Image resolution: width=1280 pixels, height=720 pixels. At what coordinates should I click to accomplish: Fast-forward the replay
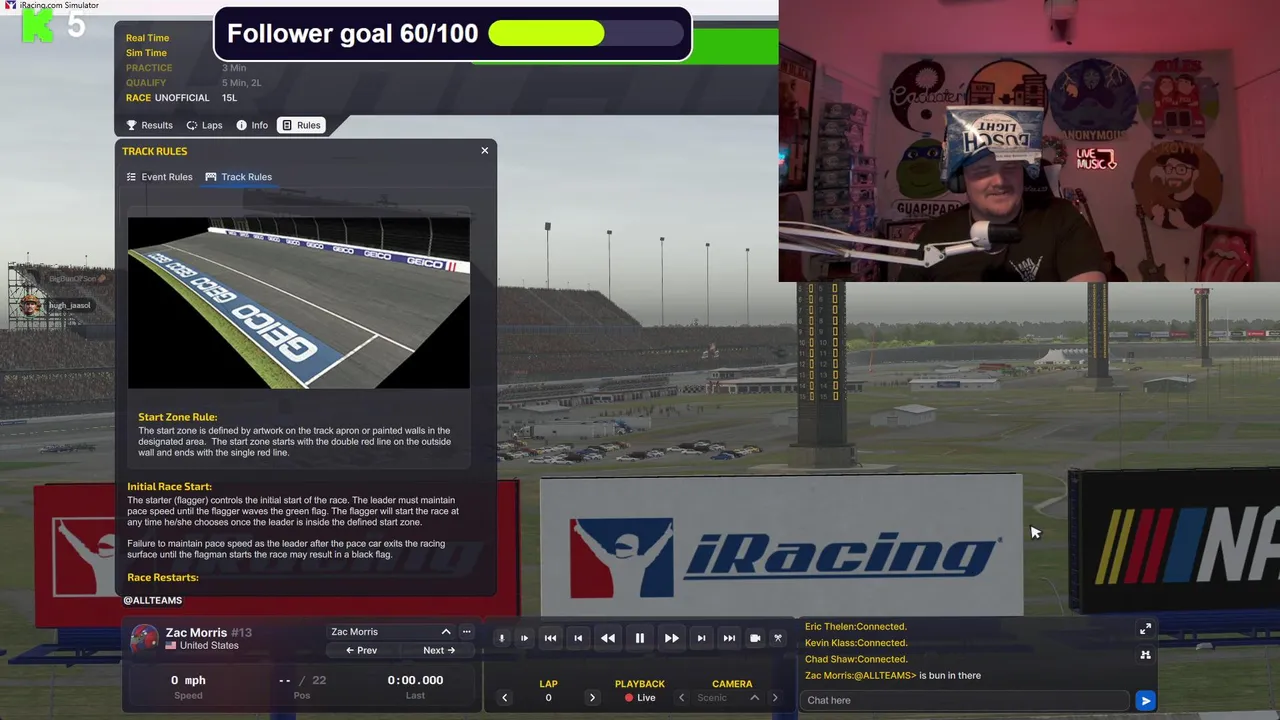672,638
